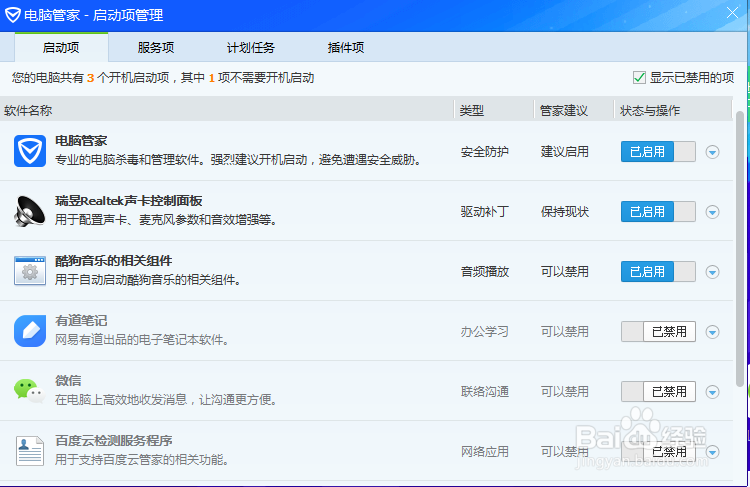Screen dimensions: 750x487
Task: Click the 酷狗音乐 component gear window icon
Action: [x=30, y=271]
